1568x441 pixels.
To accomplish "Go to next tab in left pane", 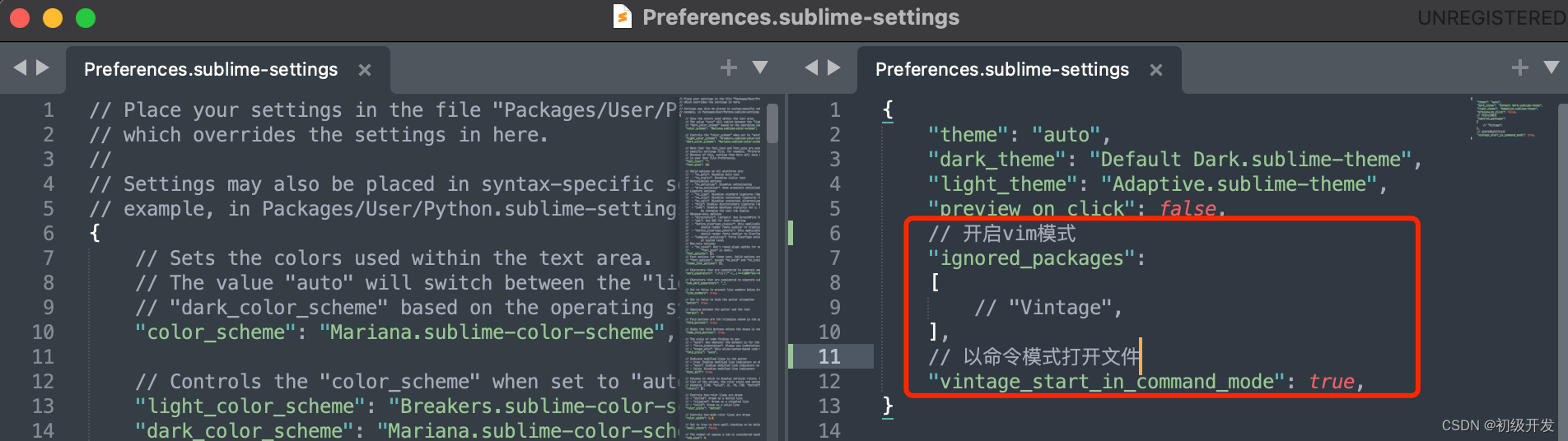I will coord(43,67).
